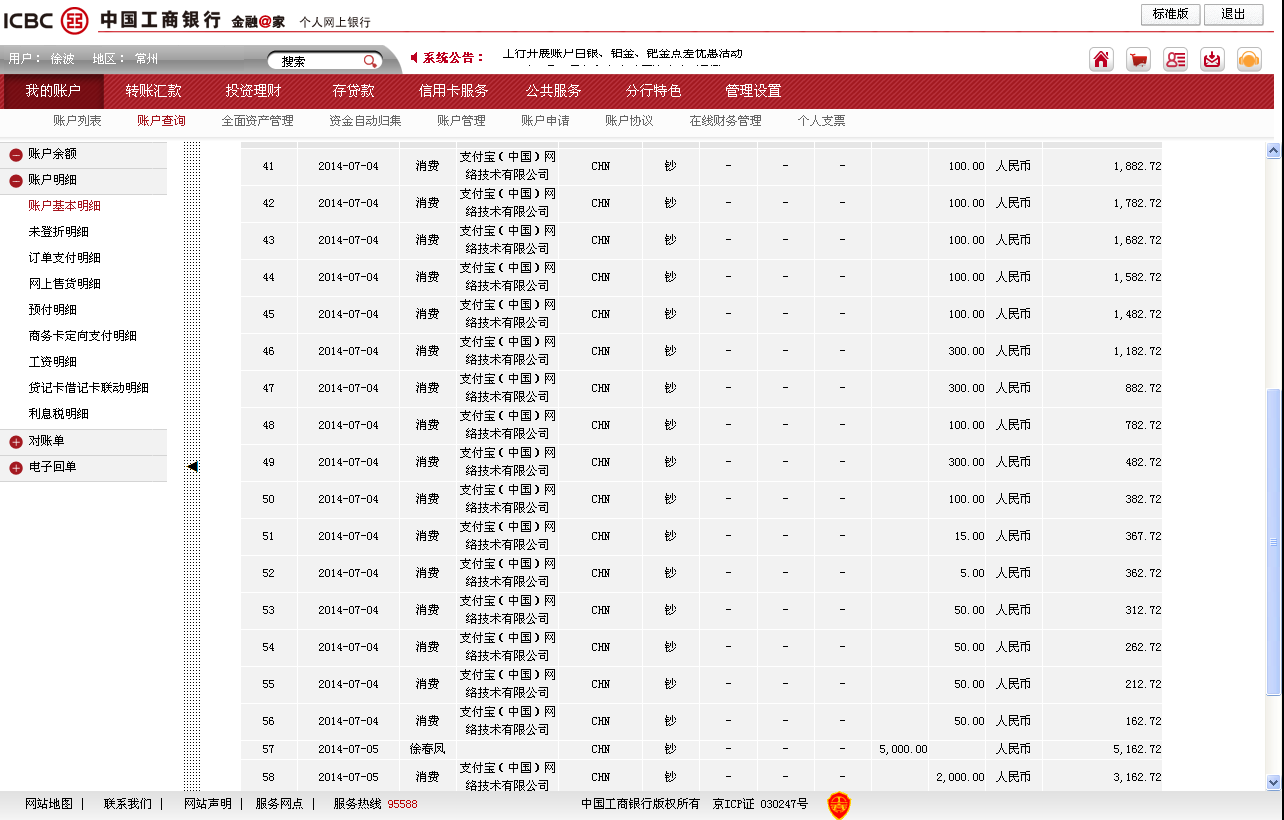Open 利息税明细 in the sidebar
Screen dimensions: 1284x820
pyautogui.click(x=58, y=414)
